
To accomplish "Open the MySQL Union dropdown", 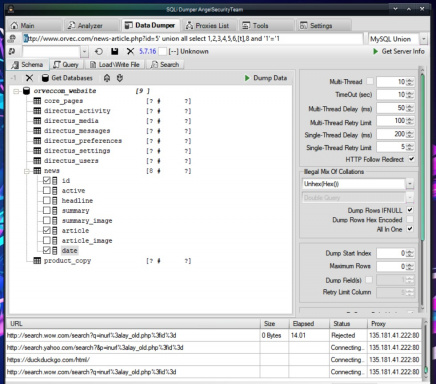I will coord(423,39).
